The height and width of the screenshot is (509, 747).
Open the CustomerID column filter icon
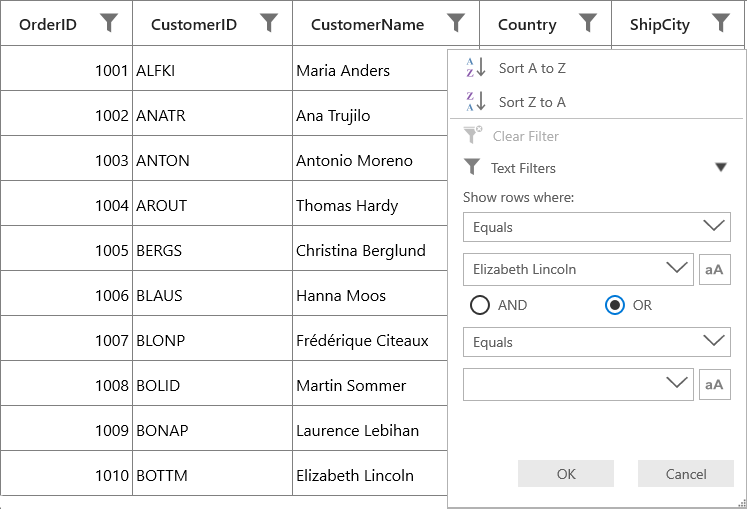(x=269, y=22)
